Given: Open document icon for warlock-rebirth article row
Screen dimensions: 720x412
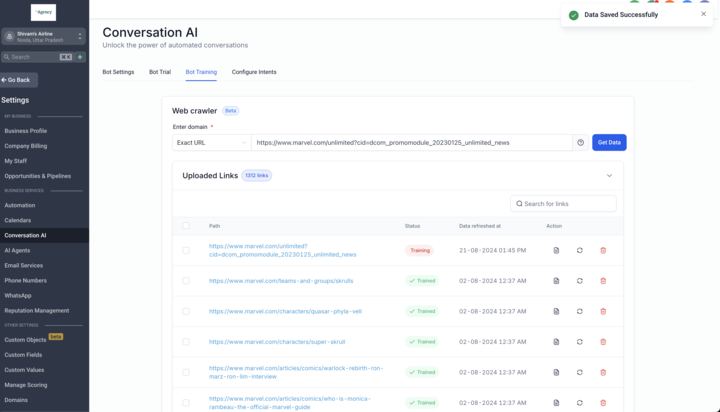Looking at the screenshot, I should click(556, 372).
